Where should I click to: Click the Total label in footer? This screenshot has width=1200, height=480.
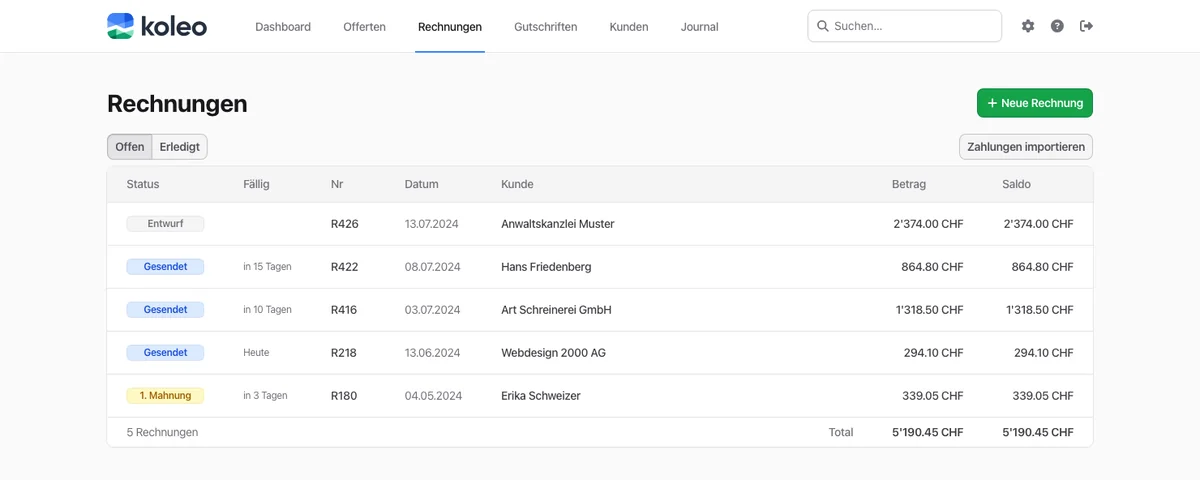841,432
